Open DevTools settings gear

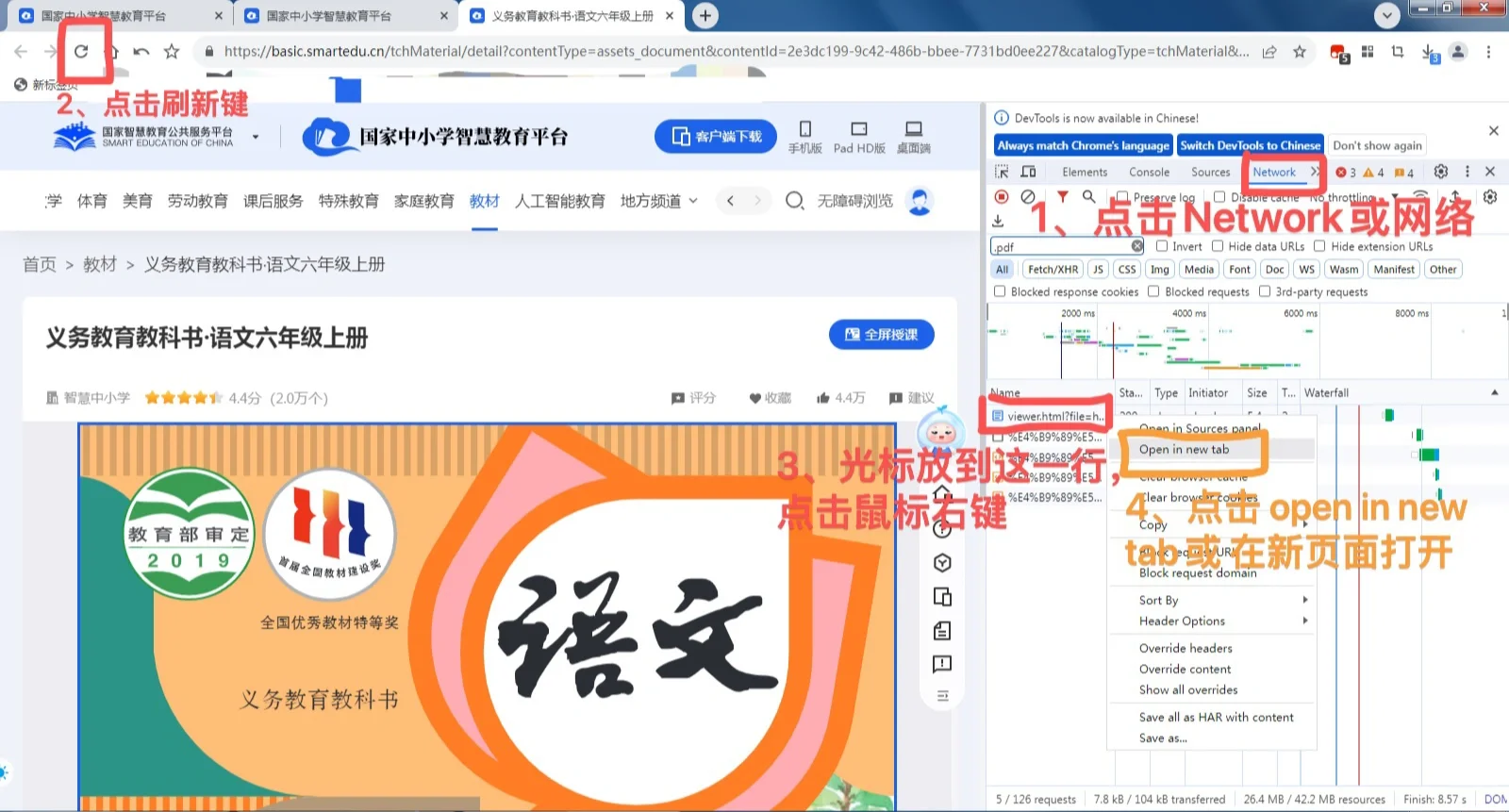pos(1441,172)
